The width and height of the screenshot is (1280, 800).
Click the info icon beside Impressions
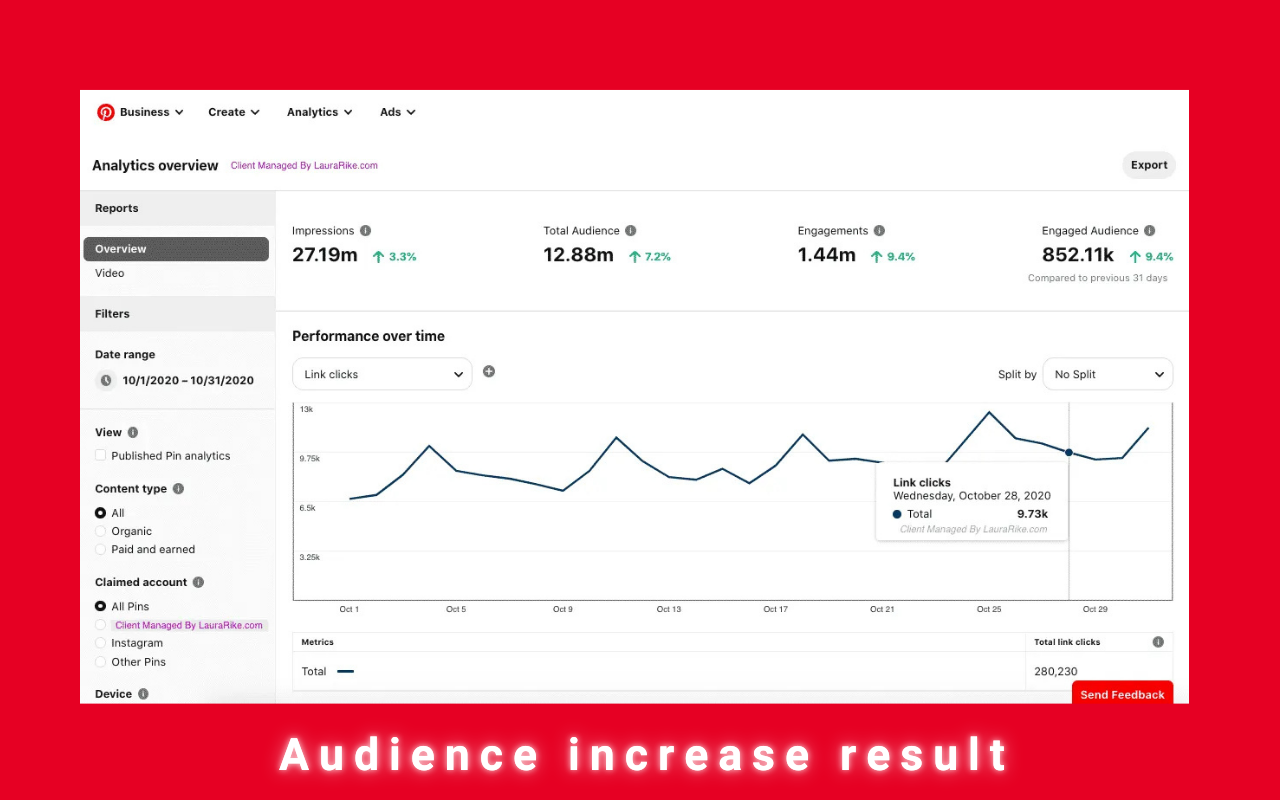click(365, 231)
